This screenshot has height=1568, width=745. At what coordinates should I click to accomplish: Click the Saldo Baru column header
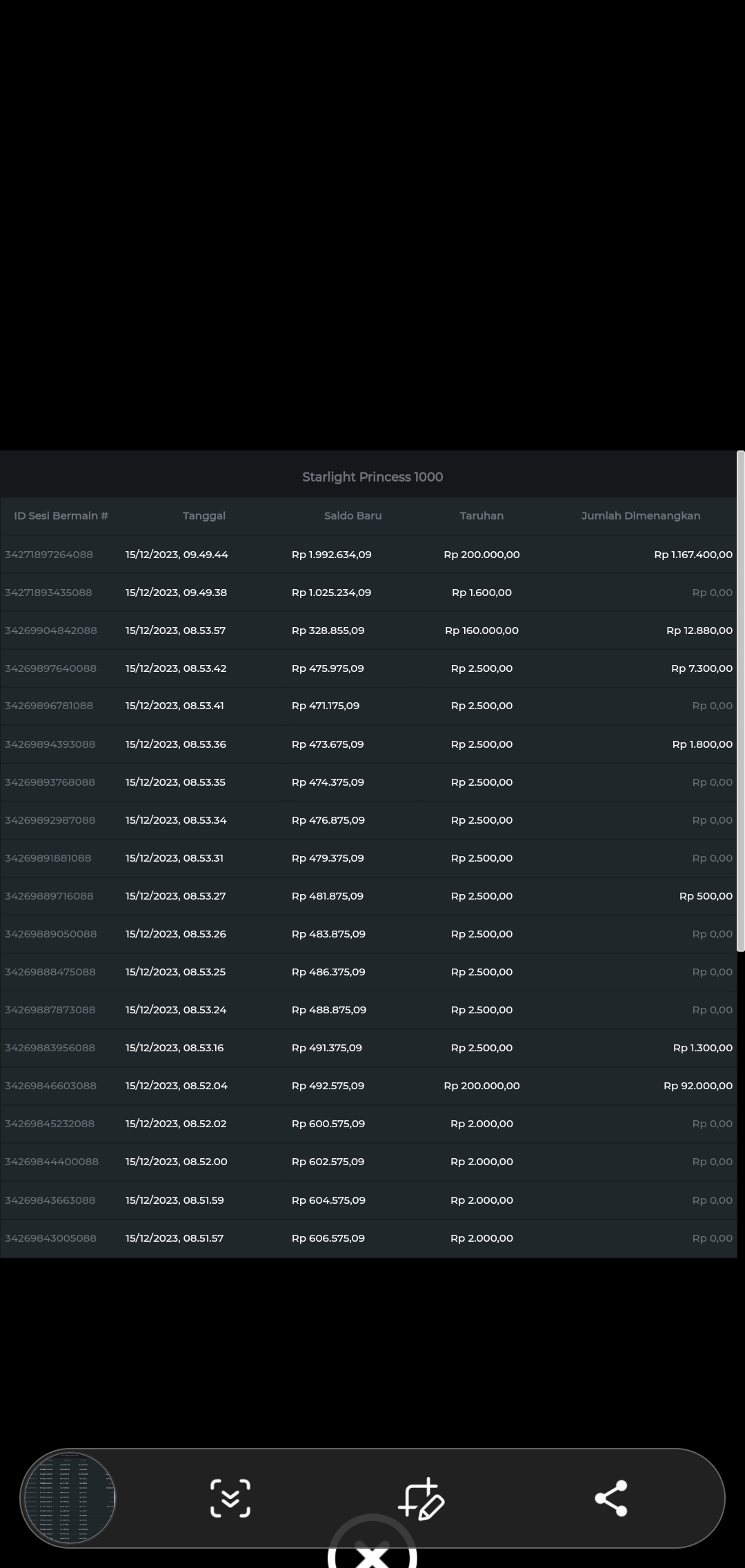pyautogui.click(x=352, y=515)
